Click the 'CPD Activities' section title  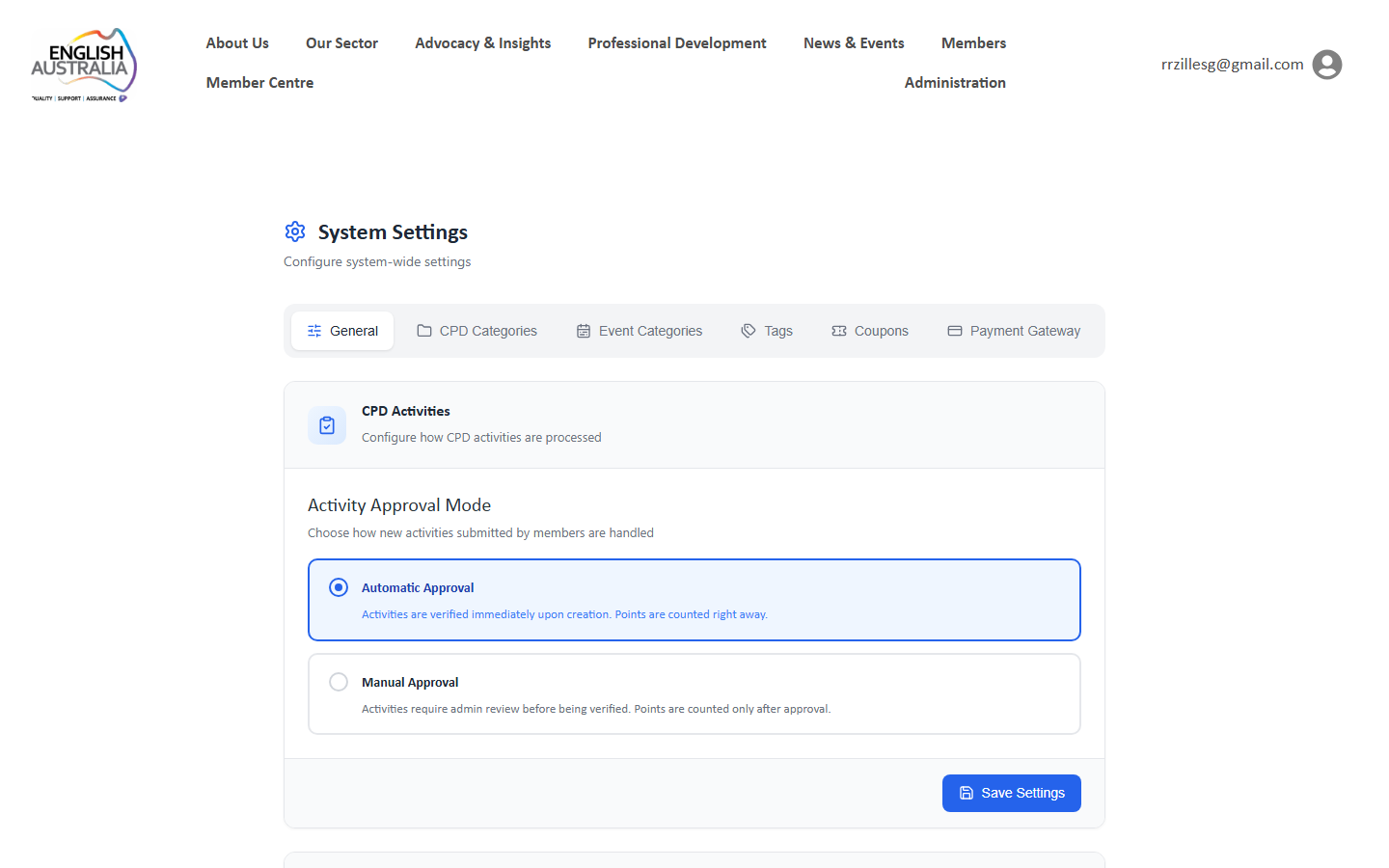tap(406, 411)
